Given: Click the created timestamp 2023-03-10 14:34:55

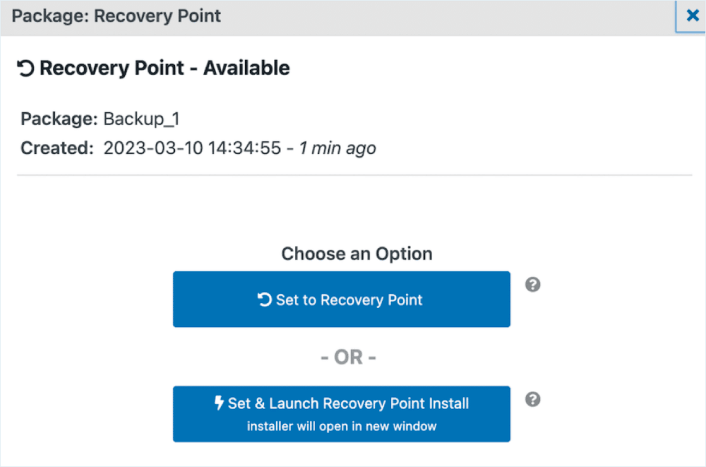Looking at the screenshot, I should 192,148.
